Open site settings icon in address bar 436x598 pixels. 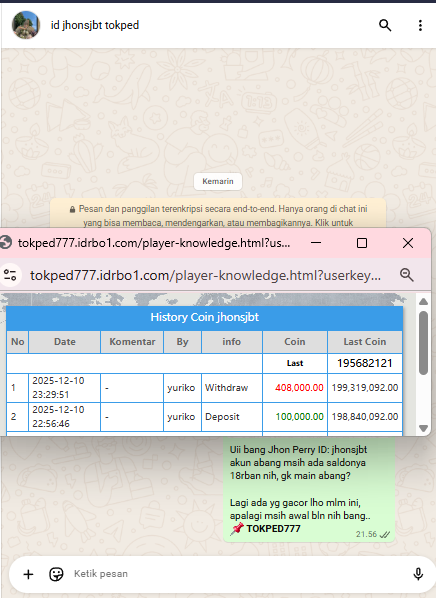click(10, 275)
